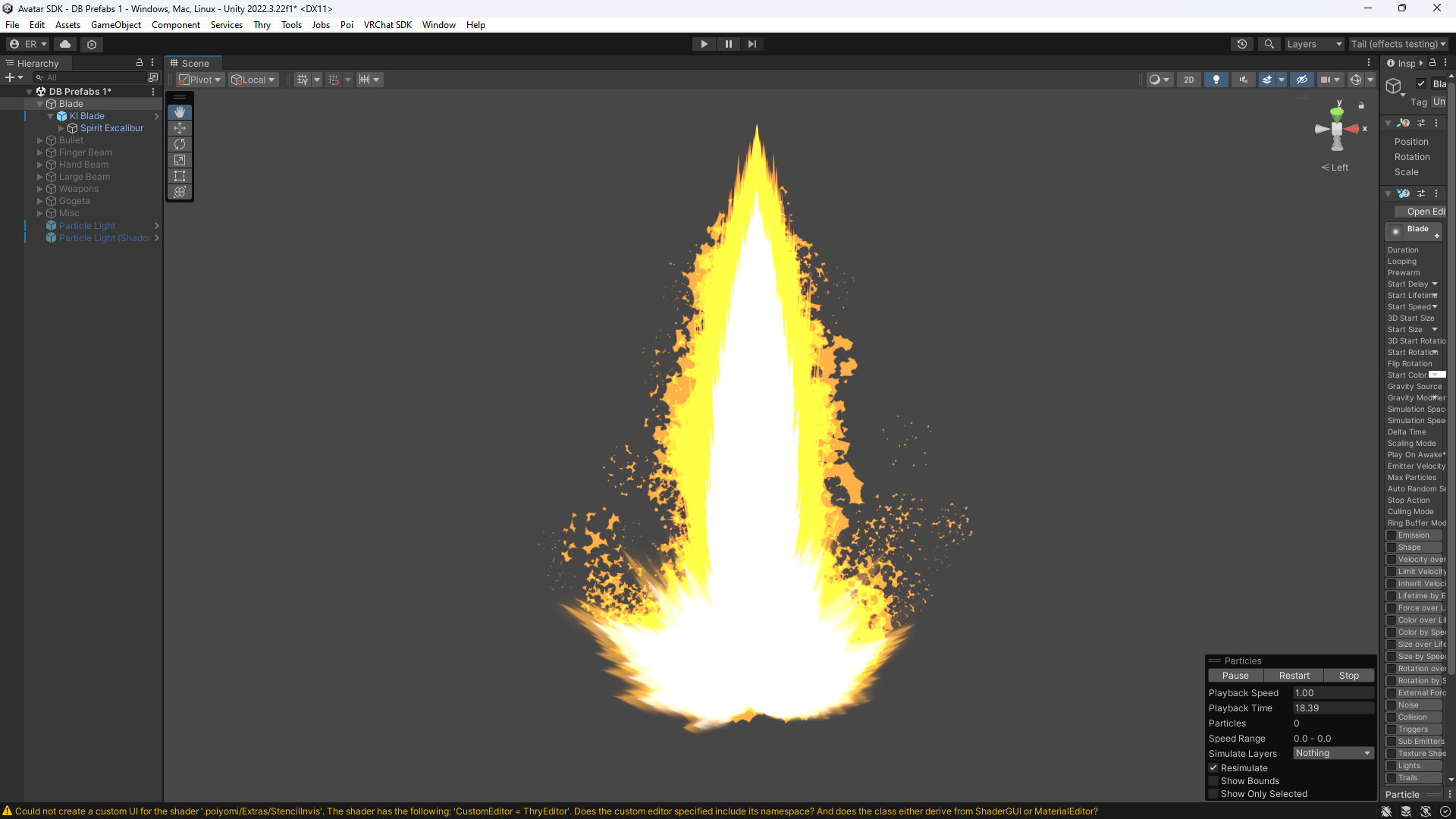Select the Hand view tool
The height and width of the screenshot is (819, 1456).
point(180,112)
